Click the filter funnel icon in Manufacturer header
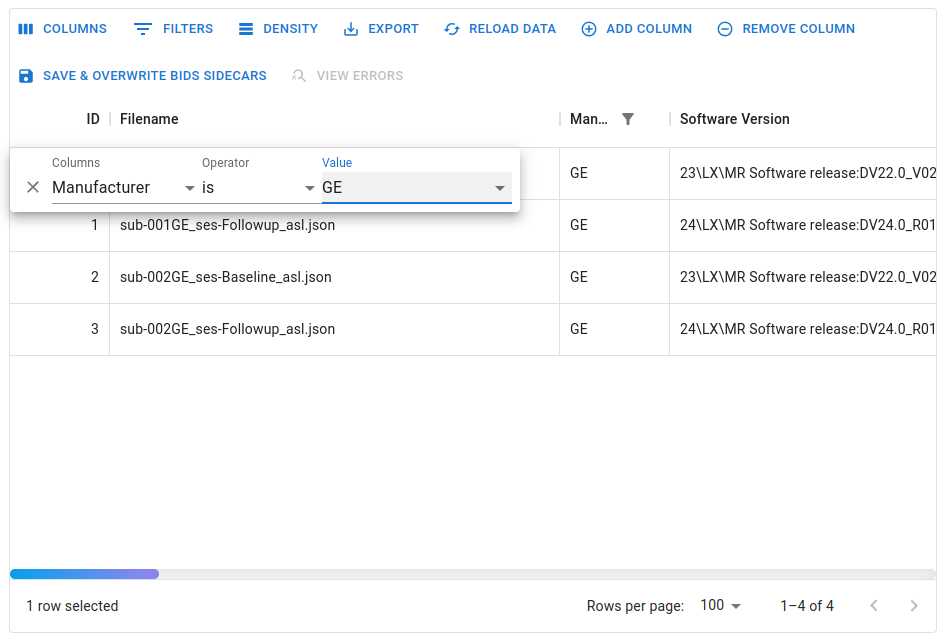Screen dimensions: 944x640 pos(628,119)
